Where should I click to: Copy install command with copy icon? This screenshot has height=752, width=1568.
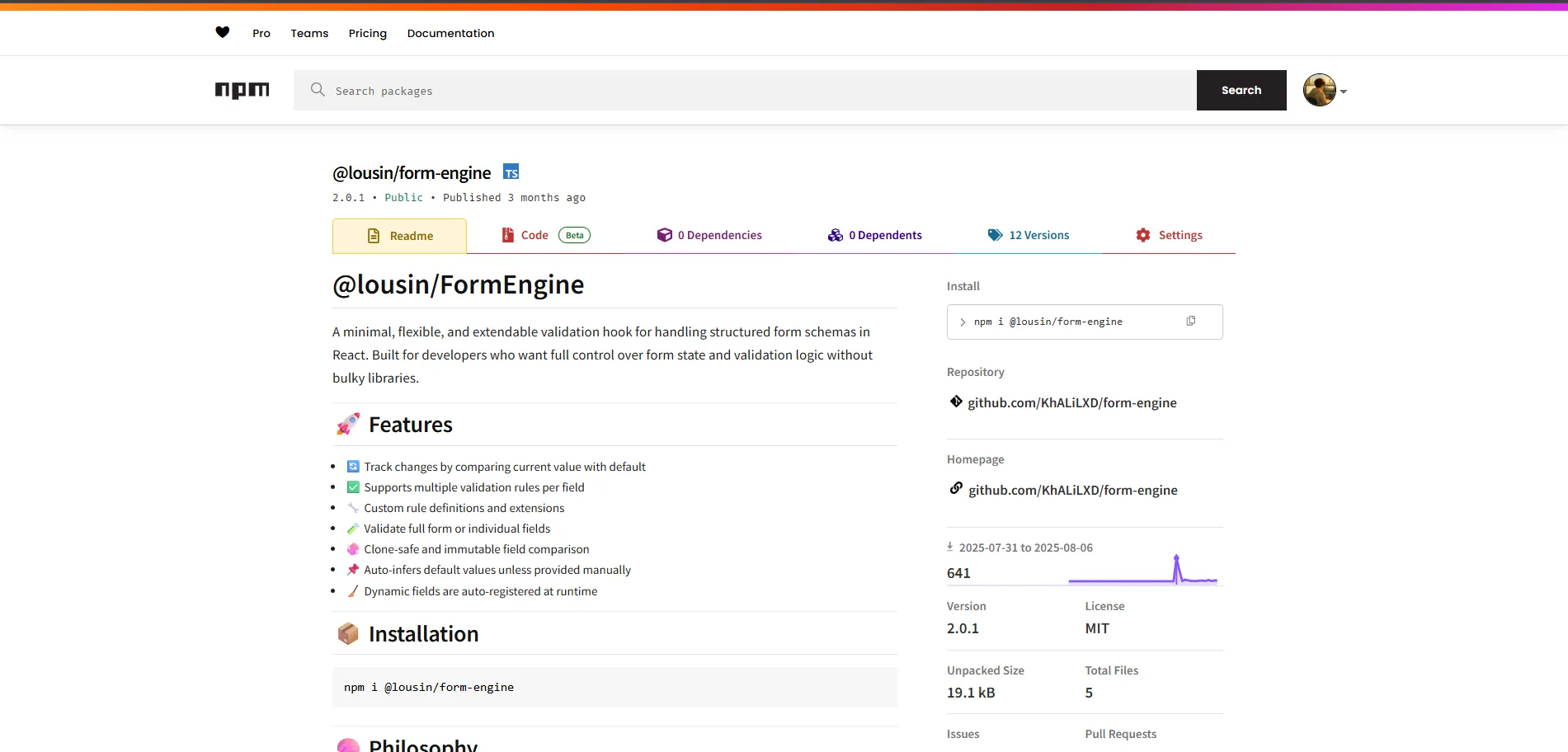point(1190,321)
